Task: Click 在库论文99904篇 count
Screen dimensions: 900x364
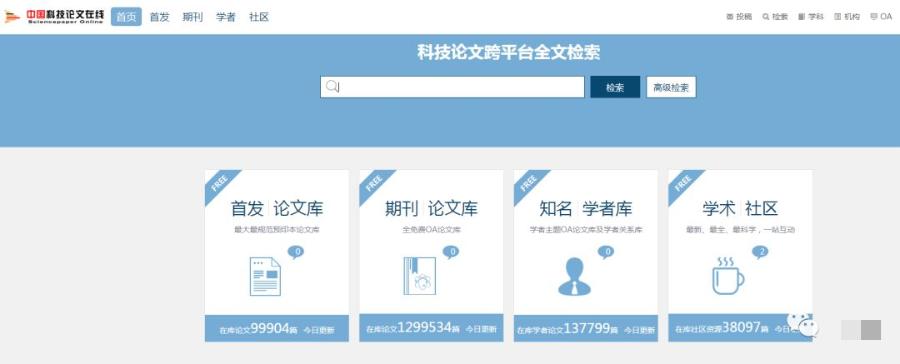Action: click(x=258, y=329)
